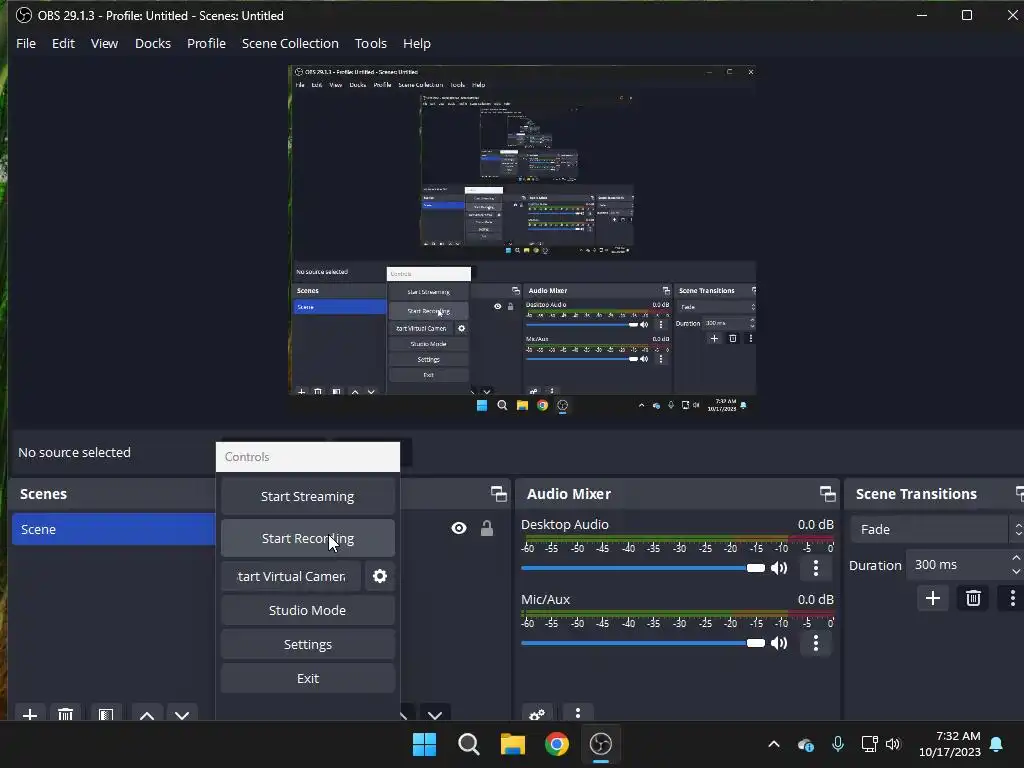The width and height of the screenshot is (1024, 768).
Task: Open Settings from Controls dock
Action: click(308, 644)
